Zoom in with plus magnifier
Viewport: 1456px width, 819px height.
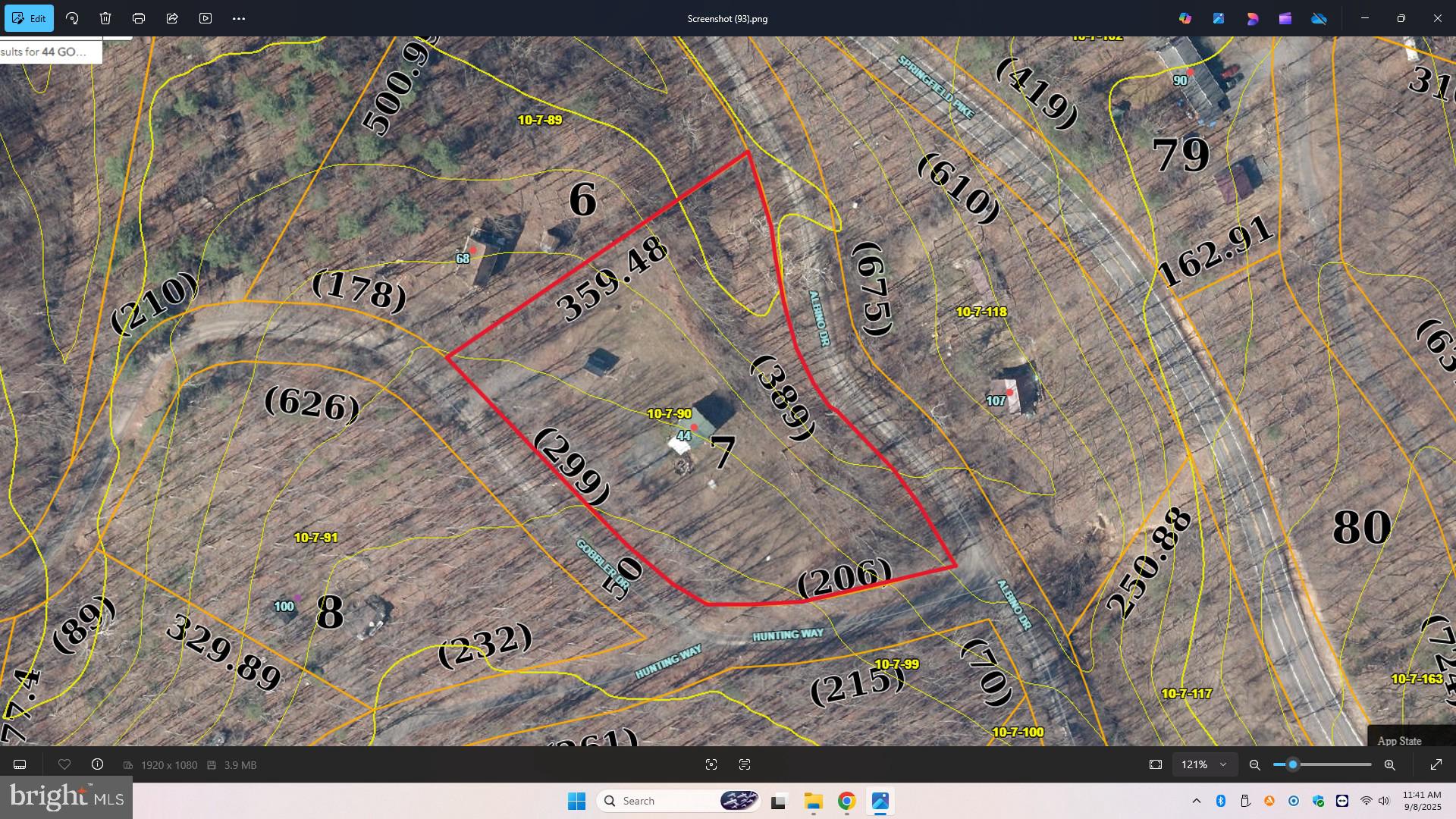point(1390,764)
